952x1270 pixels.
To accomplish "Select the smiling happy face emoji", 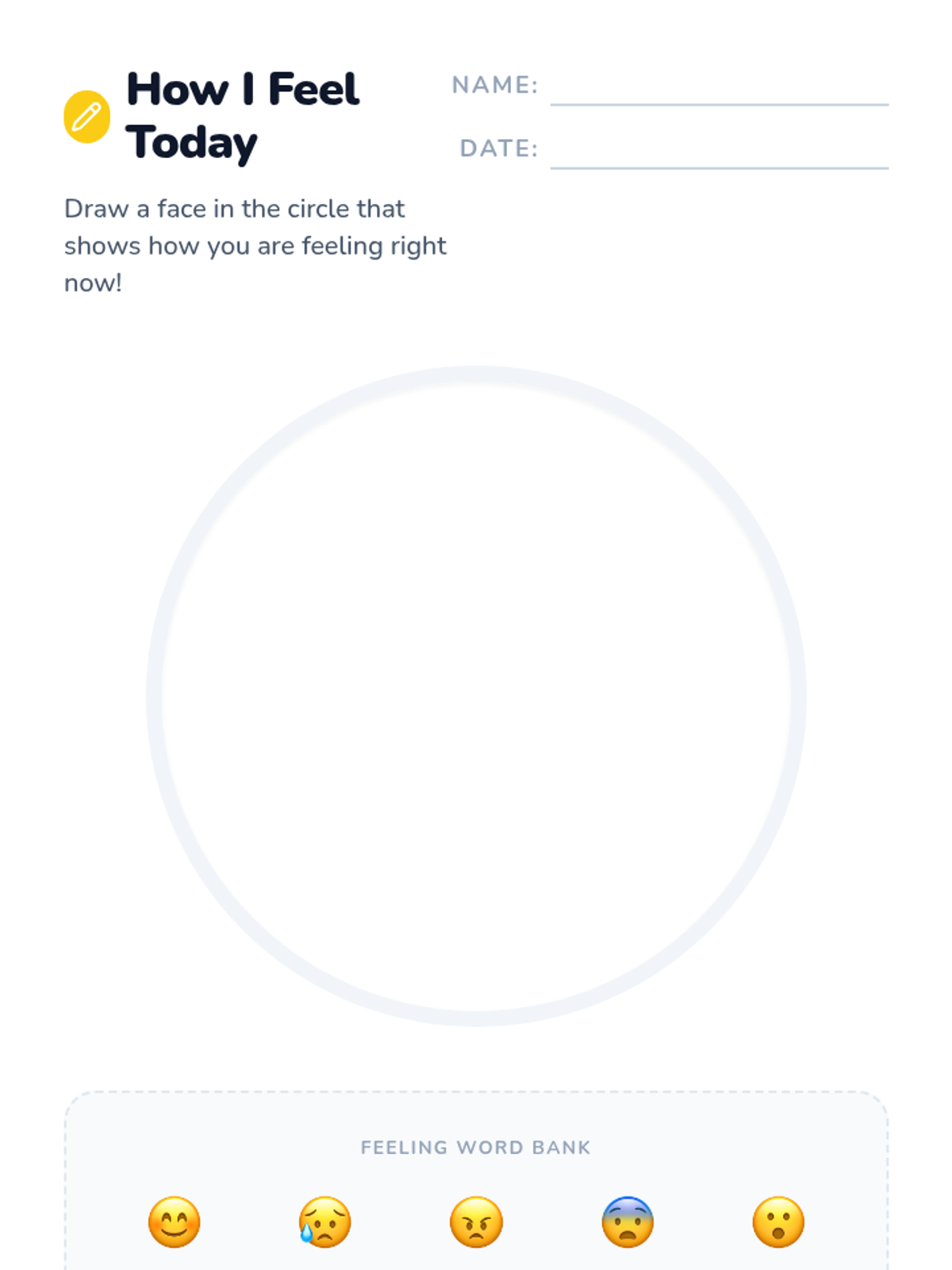I will (x=175, y=1222).
